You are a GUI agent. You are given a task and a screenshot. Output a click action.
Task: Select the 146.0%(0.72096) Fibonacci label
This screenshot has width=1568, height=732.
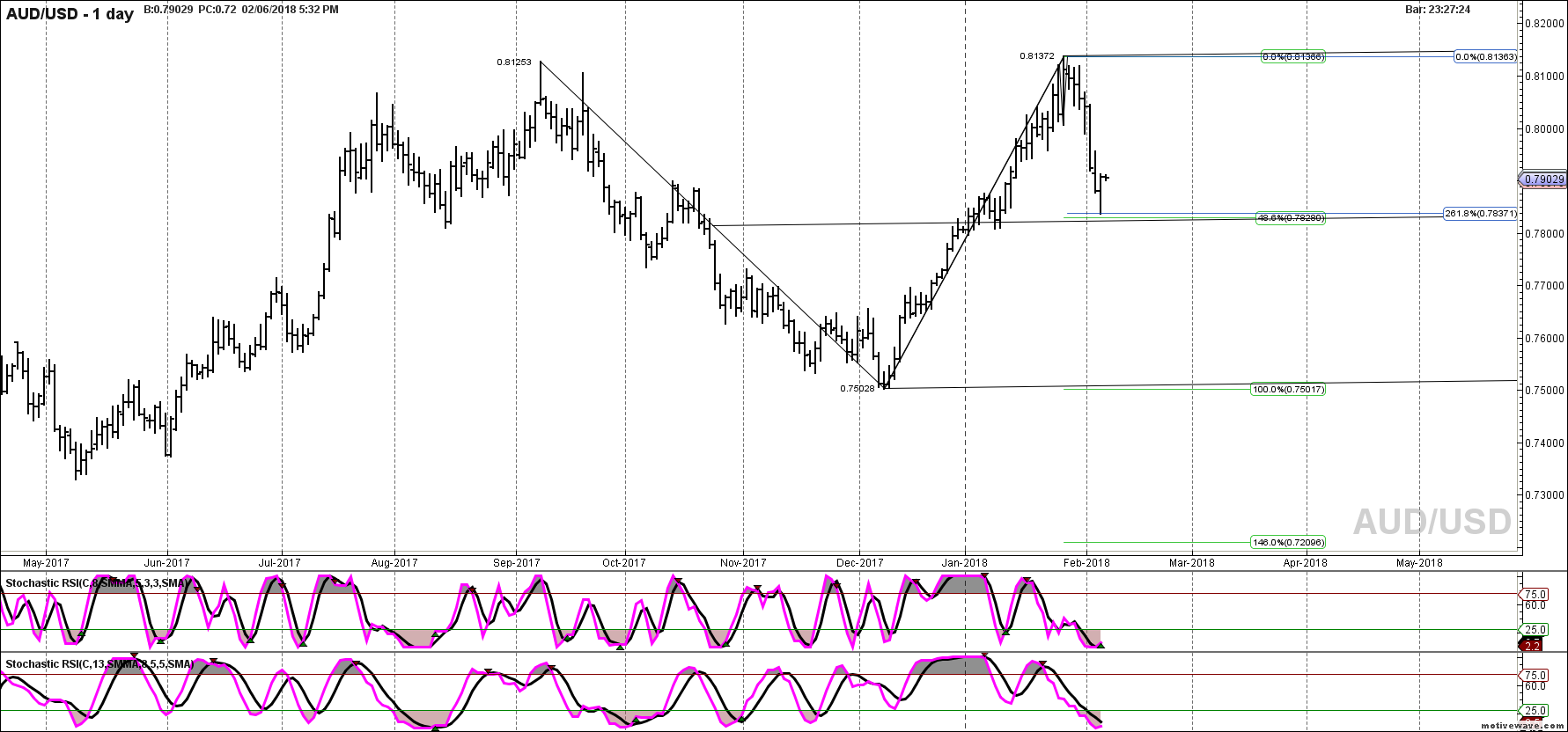(x=1287, y=542)
